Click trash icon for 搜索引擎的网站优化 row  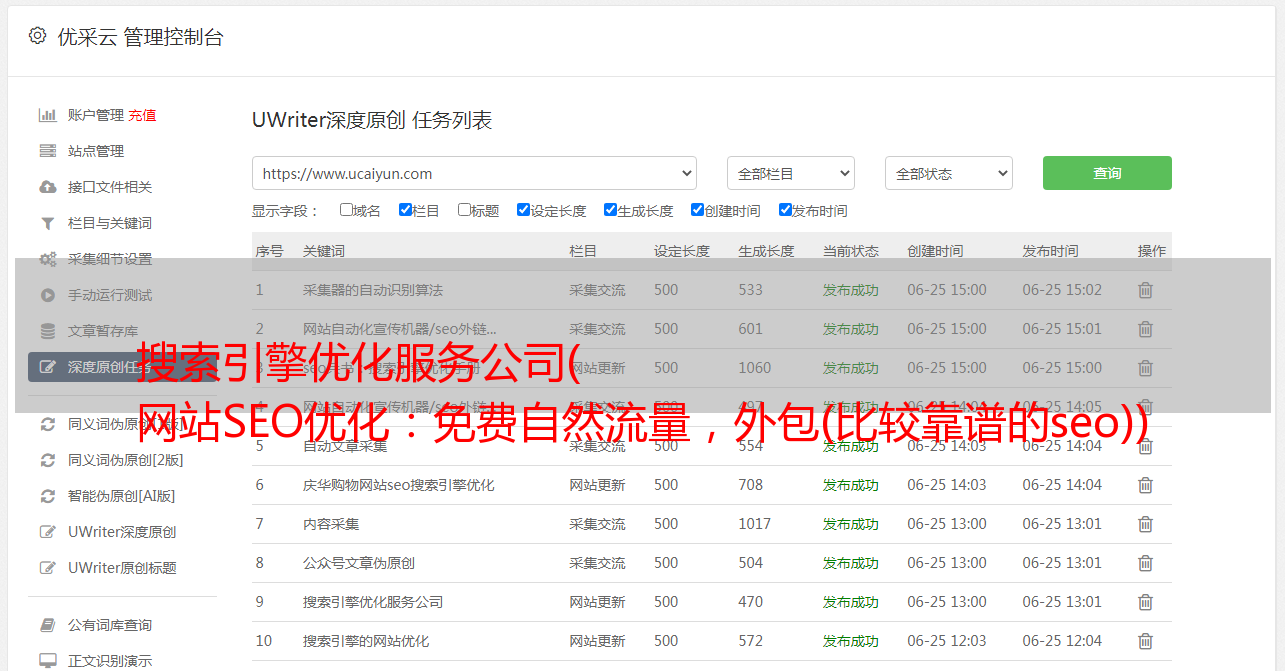coord(1145,641)
